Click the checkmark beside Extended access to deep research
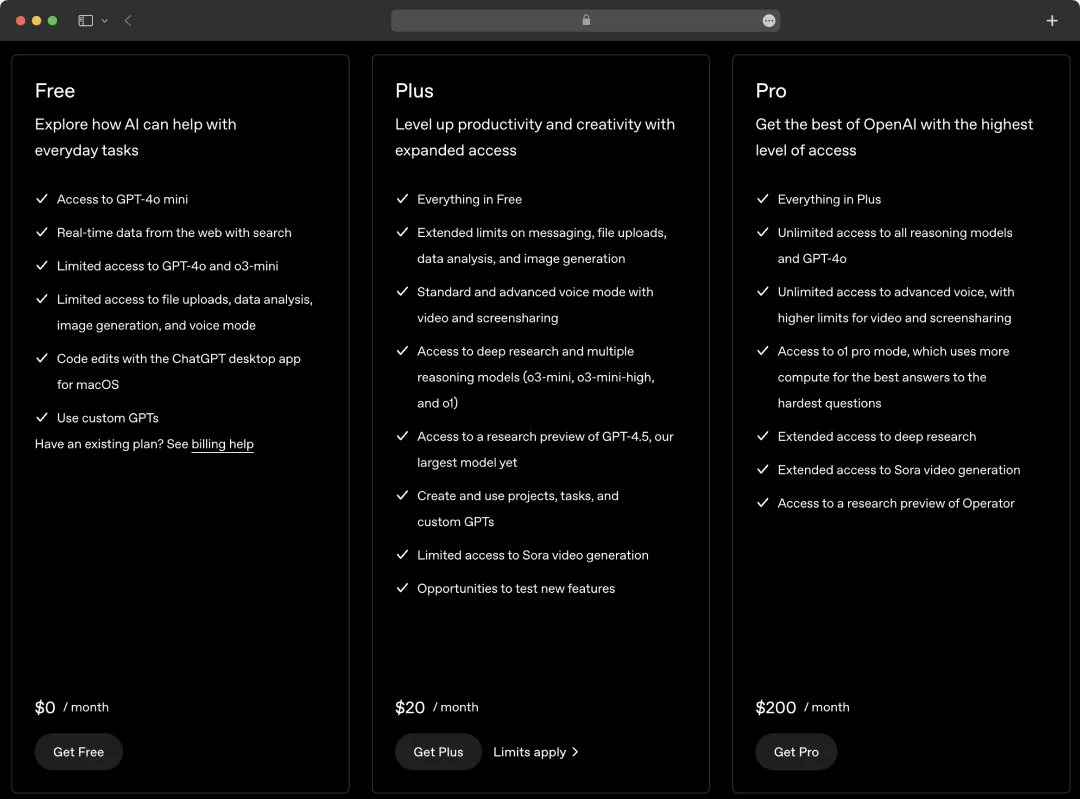The width and height of the screenshot is (1080, 799). click(762, 437)
